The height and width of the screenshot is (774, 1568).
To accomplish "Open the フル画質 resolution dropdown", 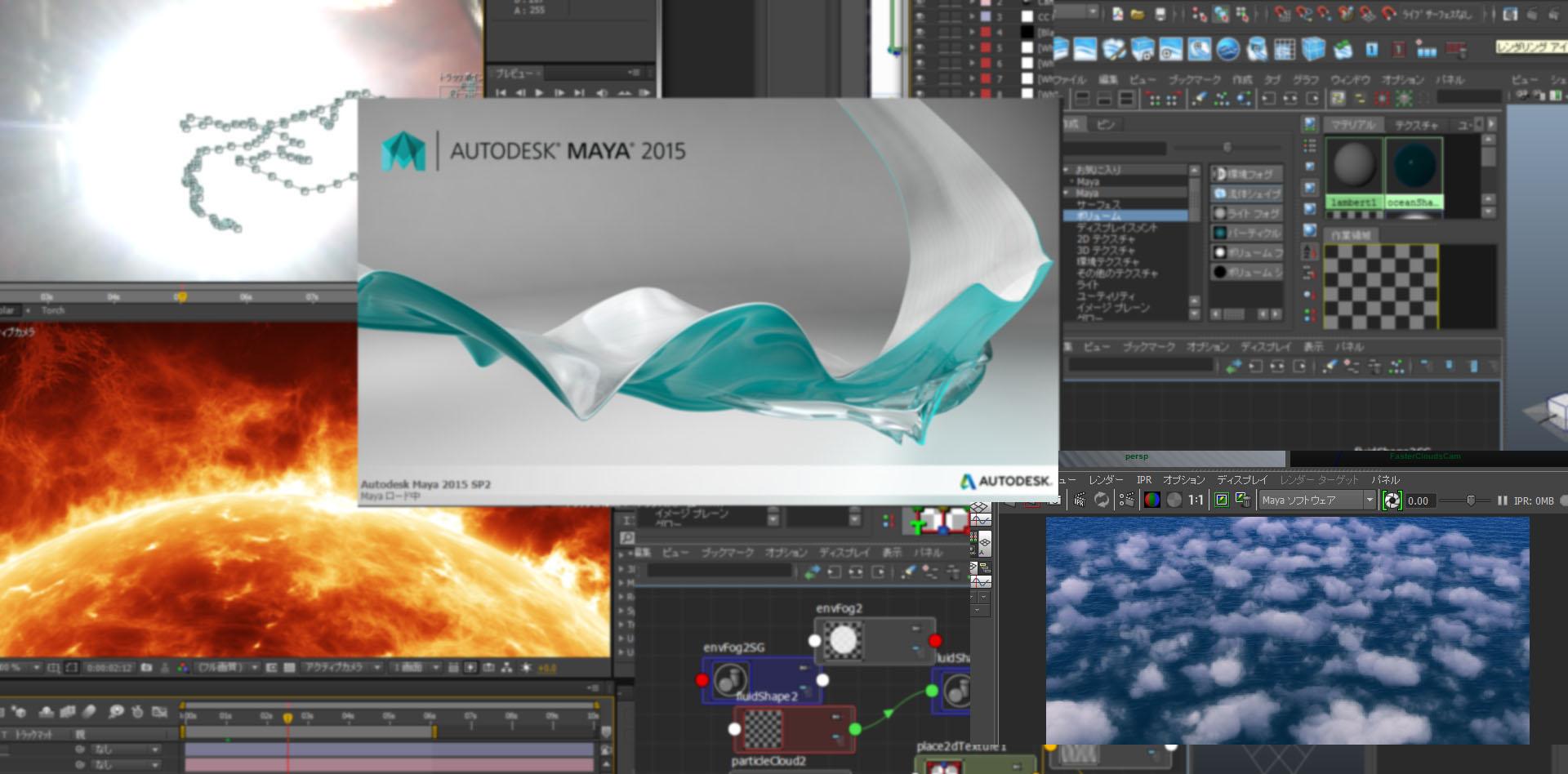I will [x=225, y=668].
